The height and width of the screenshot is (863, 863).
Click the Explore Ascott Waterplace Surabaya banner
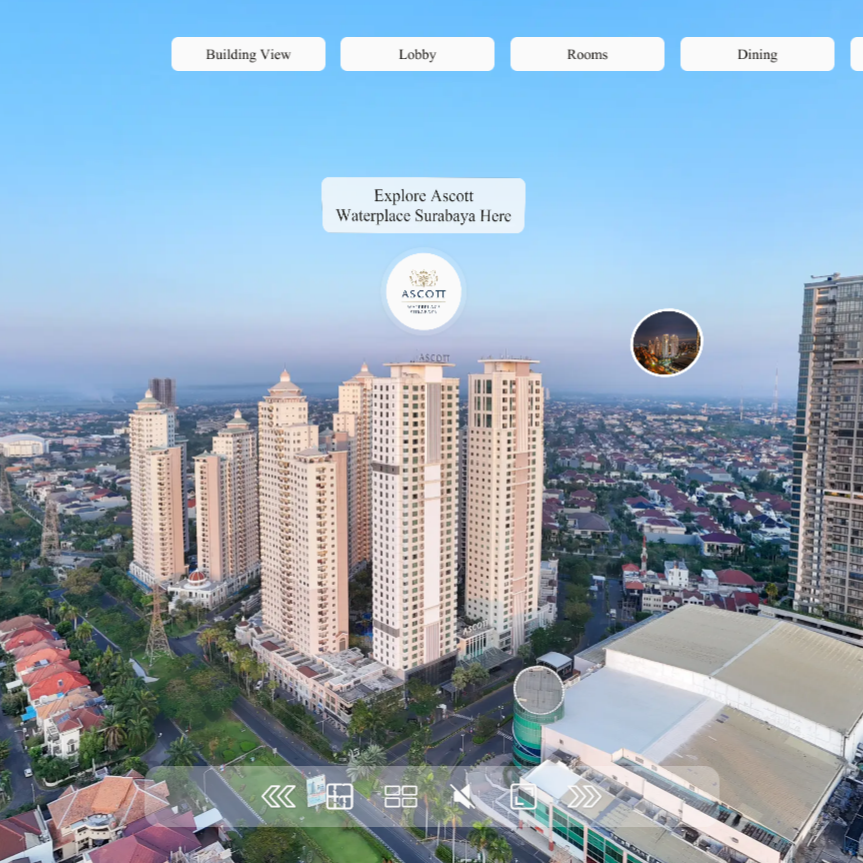point(422,205)
